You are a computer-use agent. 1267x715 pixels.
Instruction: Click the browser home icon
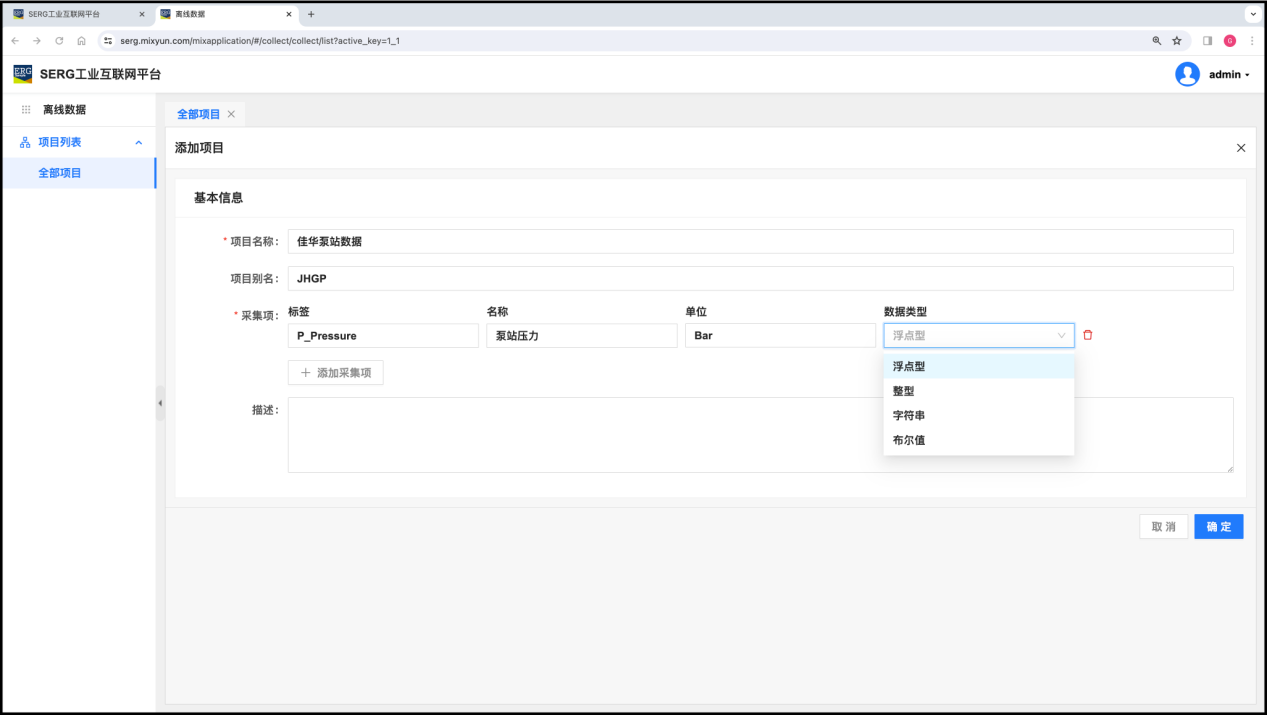(x=81, y=41)
